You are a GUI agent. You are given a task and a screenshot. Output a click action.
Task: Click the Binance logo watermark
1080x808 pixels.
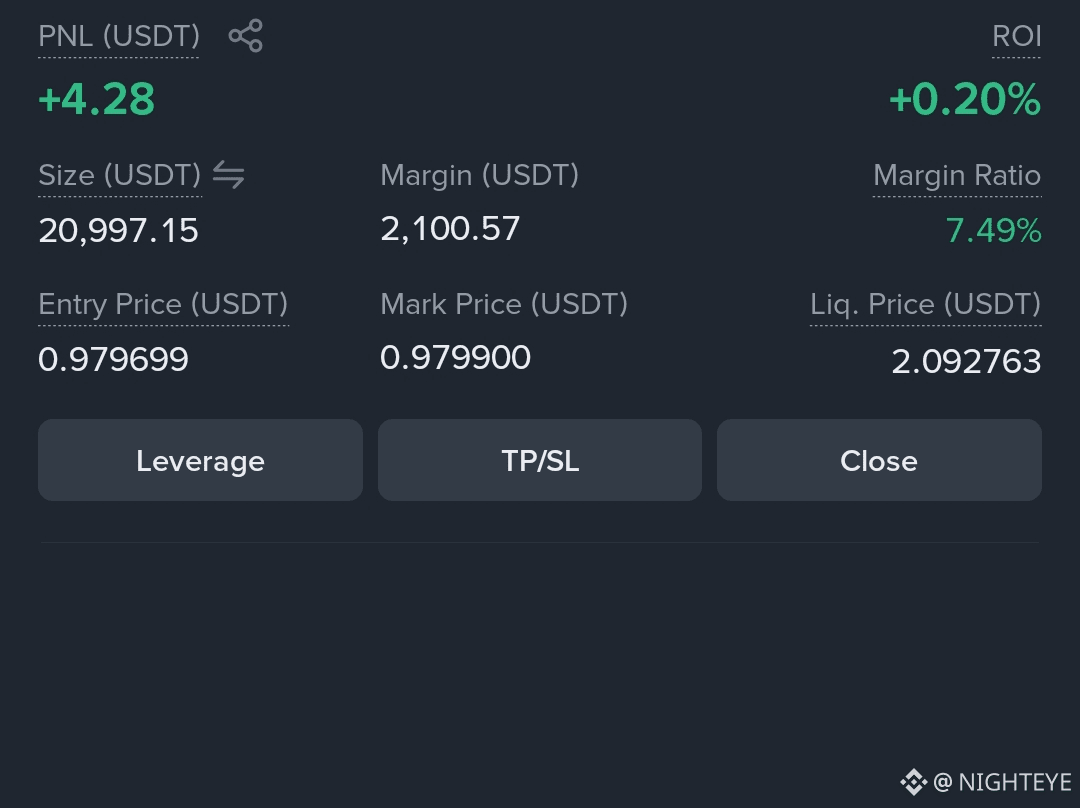pos(913,782)
